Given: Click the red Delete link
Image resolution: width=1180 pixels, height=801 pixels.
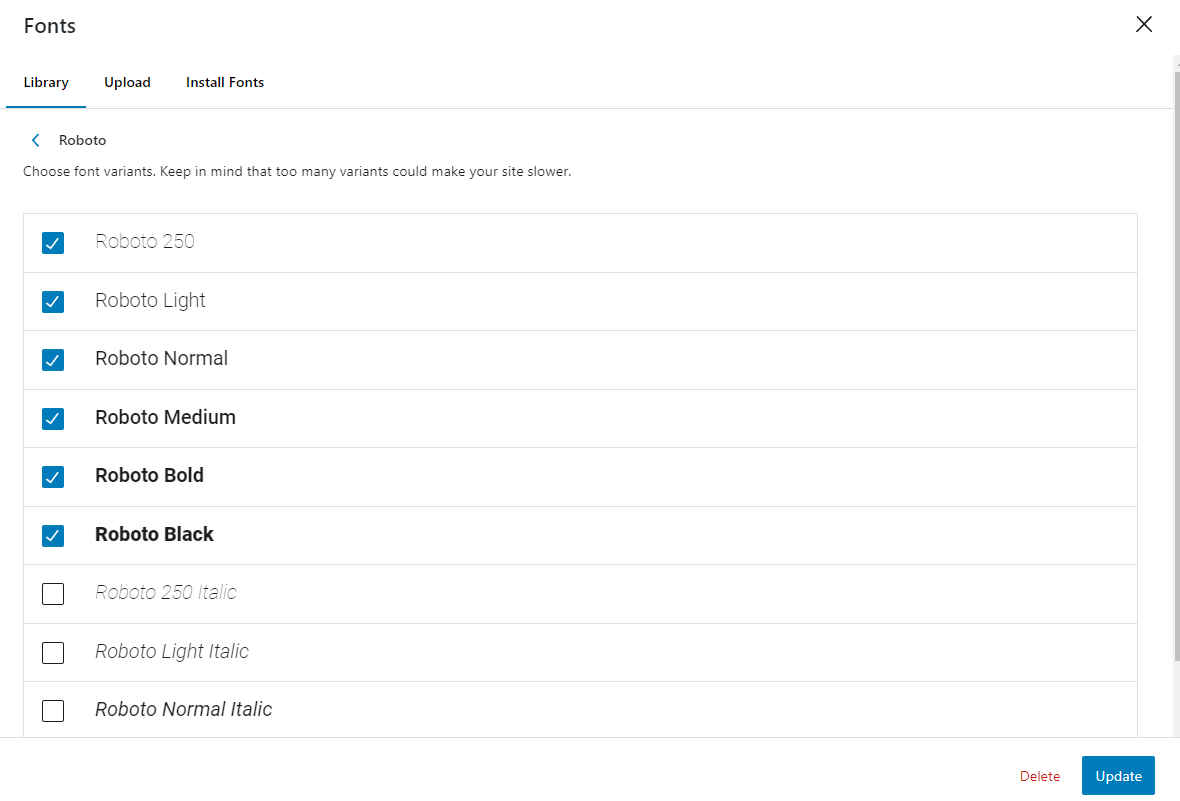Looking at the screenshot, I should pyautogui.click(x=1040, y=776).
